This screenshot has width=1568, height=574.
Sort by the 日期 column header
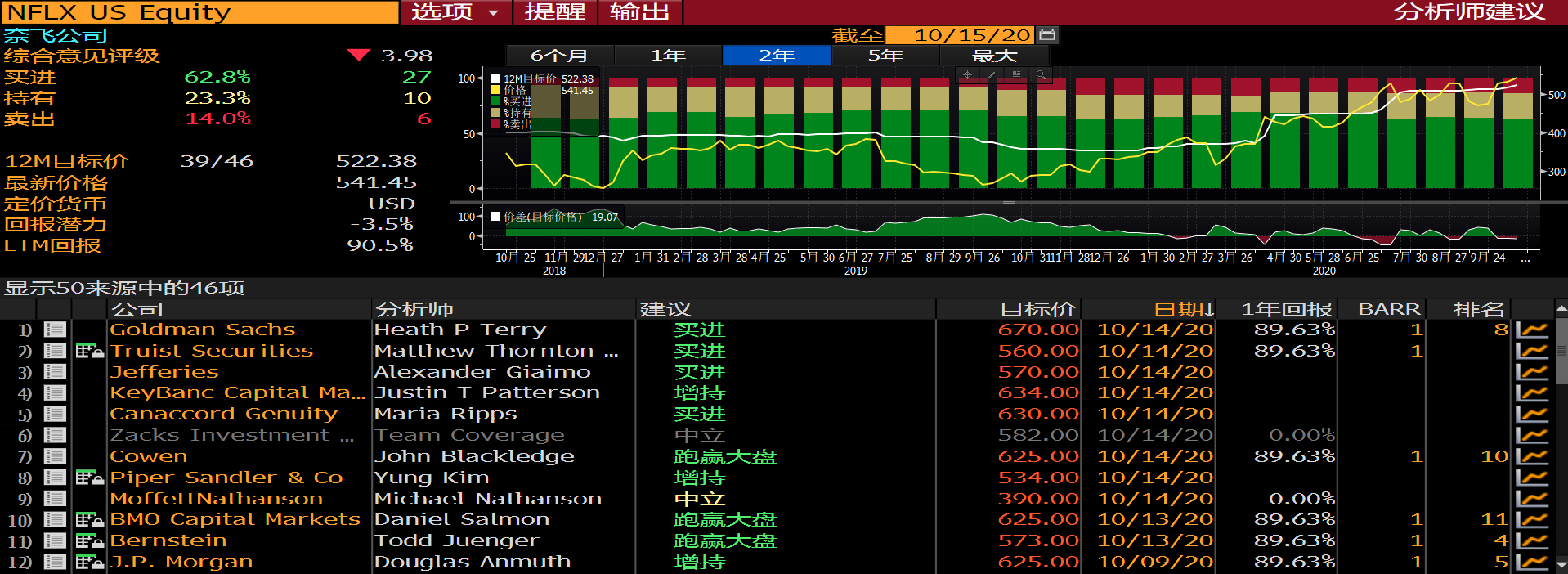point(1184,309)
